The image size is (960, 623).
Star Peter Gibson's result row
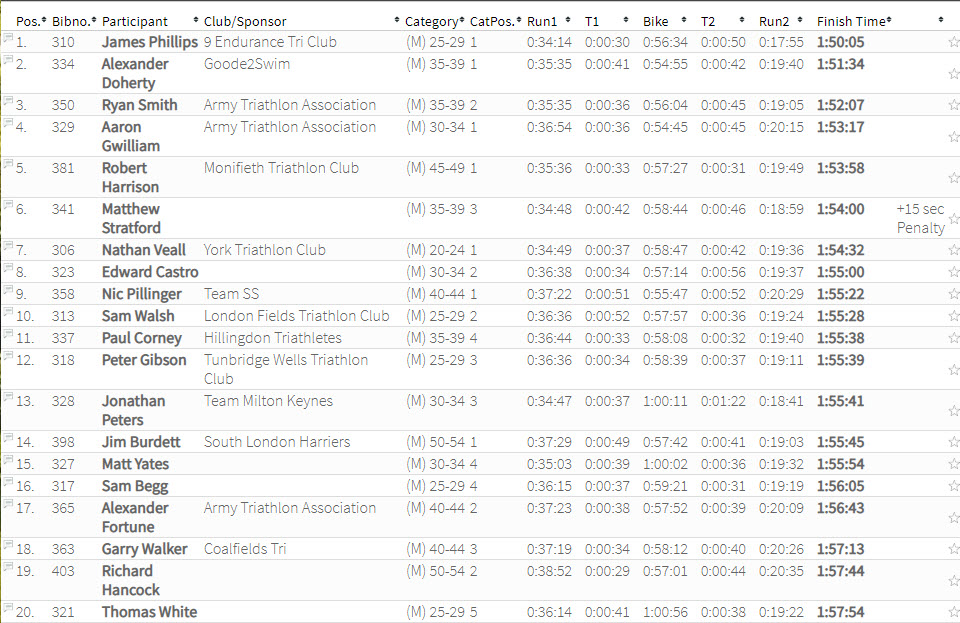954,370
